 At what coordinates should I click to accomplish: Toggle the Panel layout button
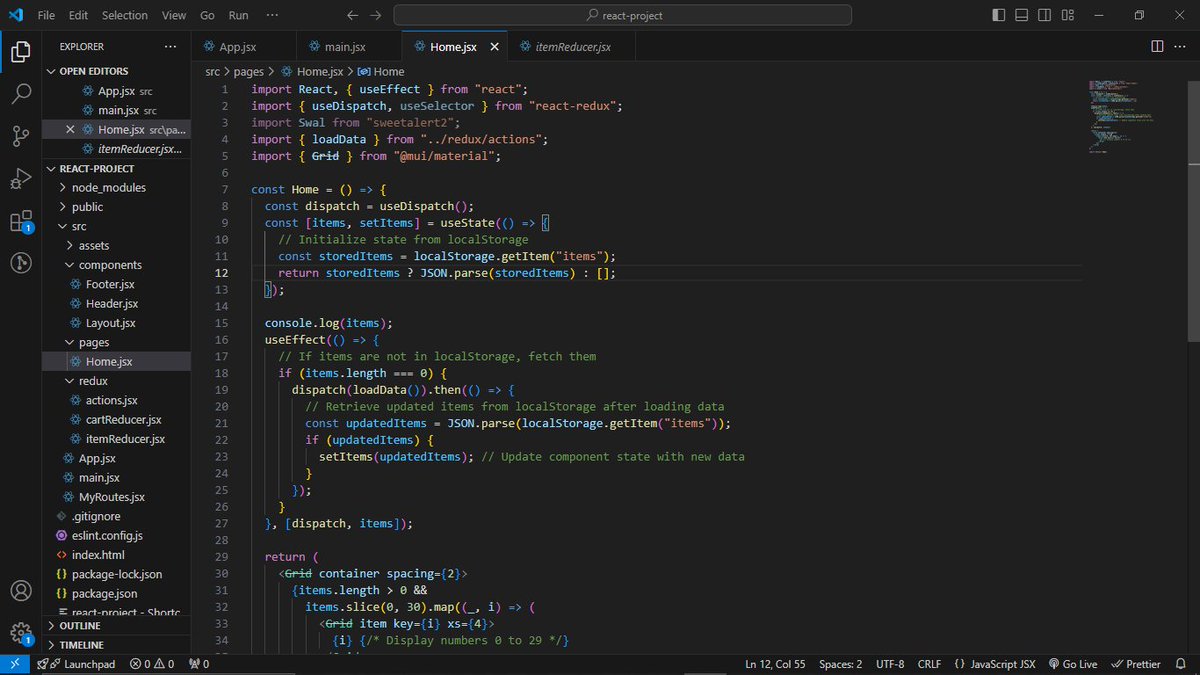click(x=1022, y=15)
